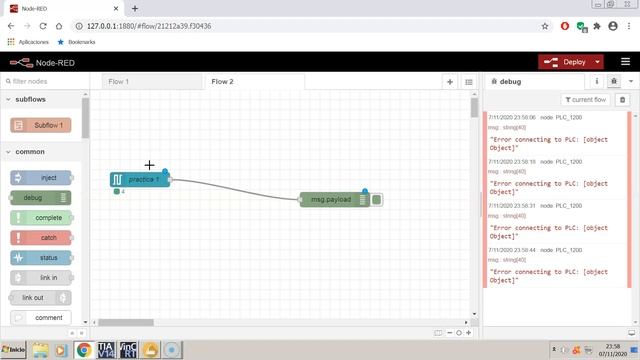Image resolution: width=640 pixels, height=360 pixels.
Task: Click the practica 1 node output port
Action: tap(170, 180)
